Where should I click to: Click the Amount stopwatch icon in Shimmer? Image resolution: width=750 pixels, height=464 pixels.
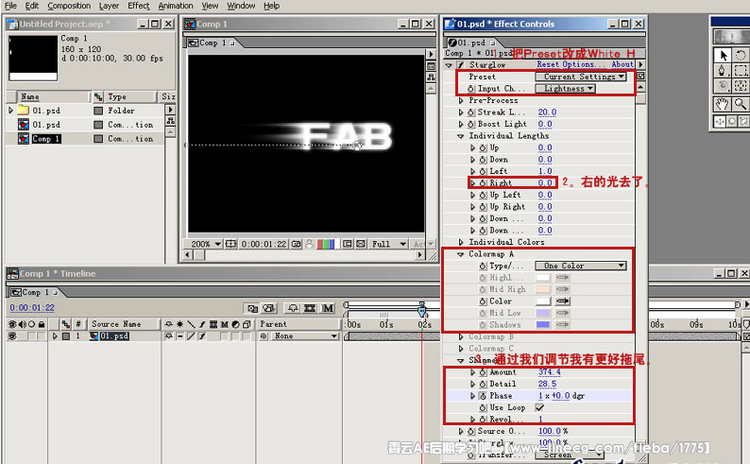click(483, 372)
